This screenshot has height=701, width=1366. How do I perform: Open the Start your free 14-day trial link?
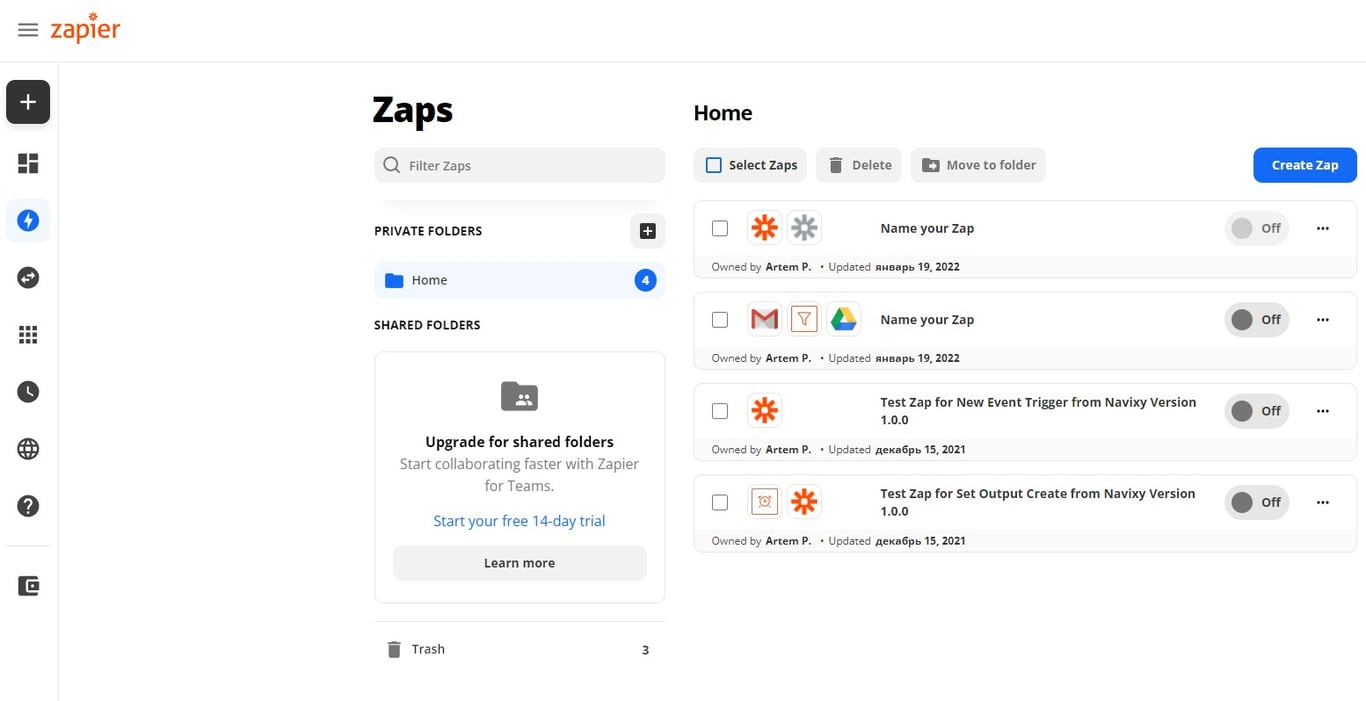[x=519, y=520]
